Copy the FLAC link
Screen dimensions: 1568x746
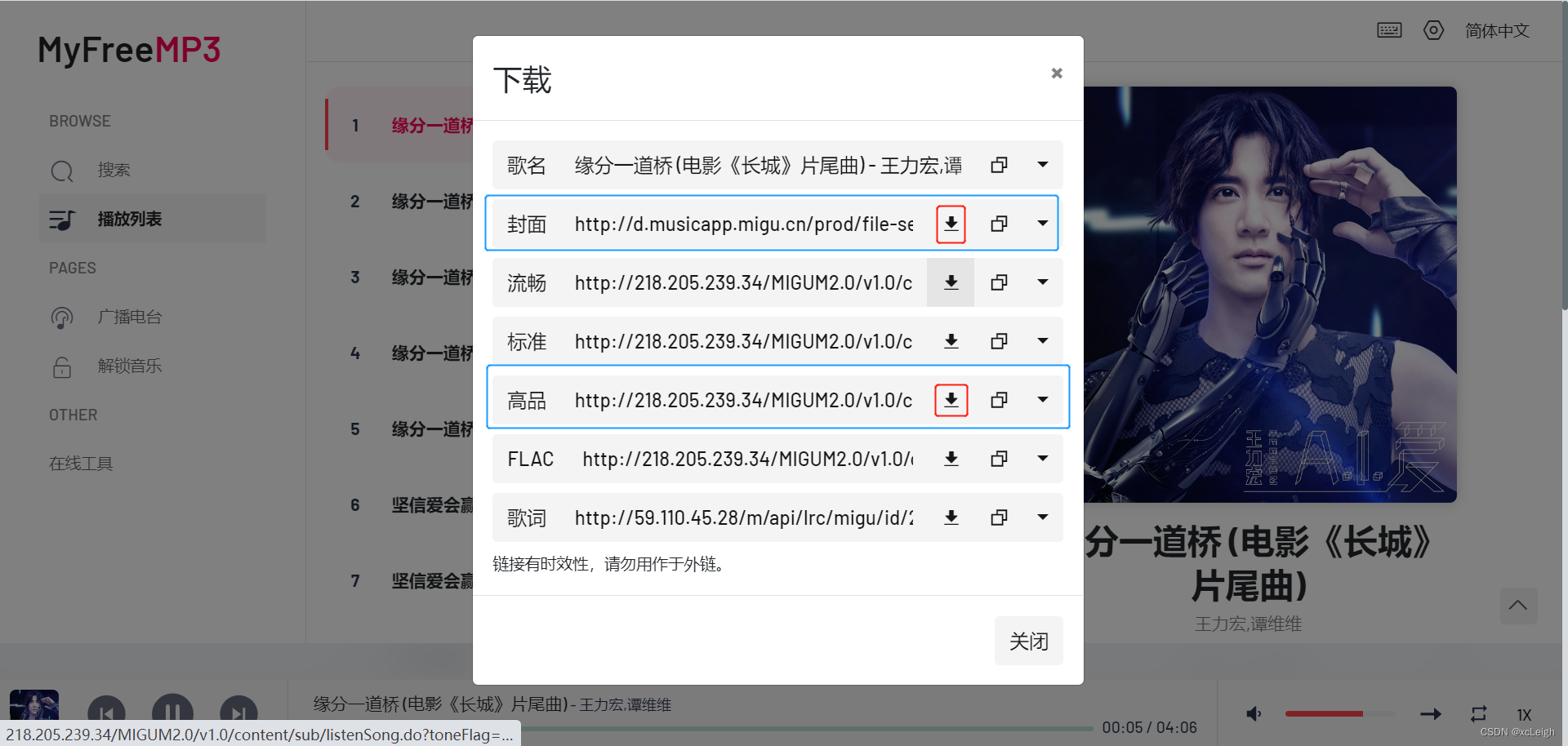coord(998,459)
